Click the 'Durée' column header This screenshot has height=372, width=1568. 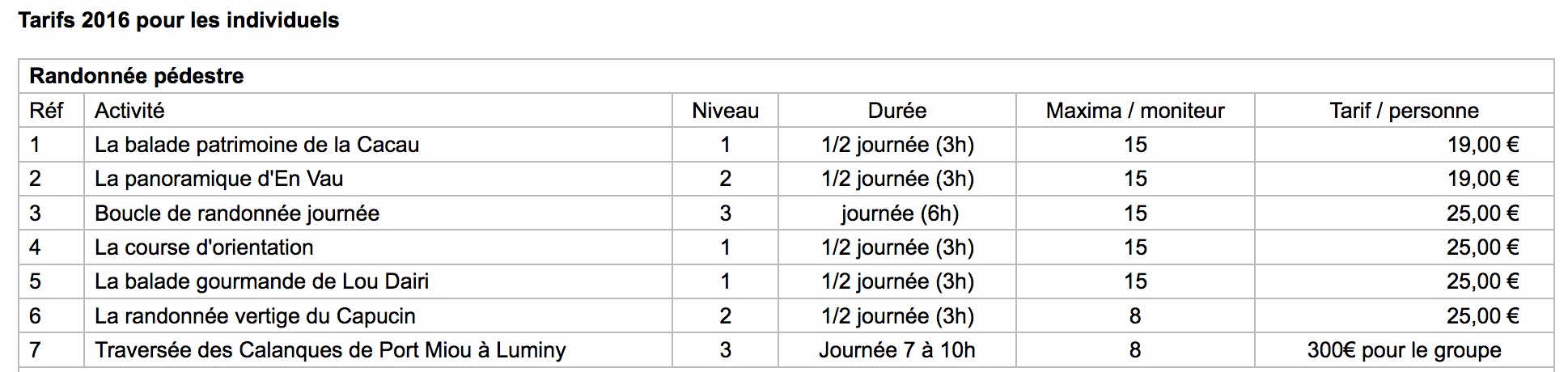click(x=896, y=111)
